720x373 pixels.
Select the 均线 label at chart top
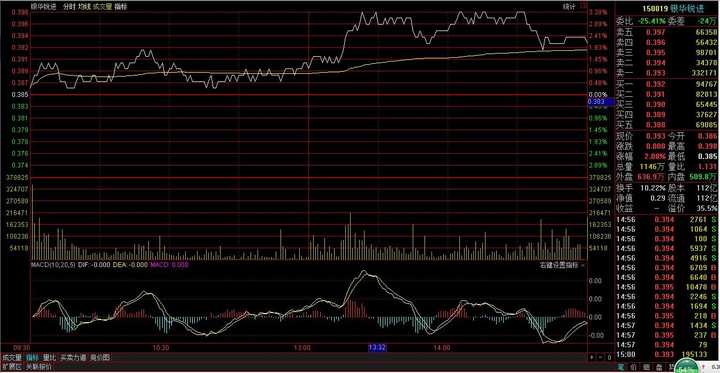(84, 6)
